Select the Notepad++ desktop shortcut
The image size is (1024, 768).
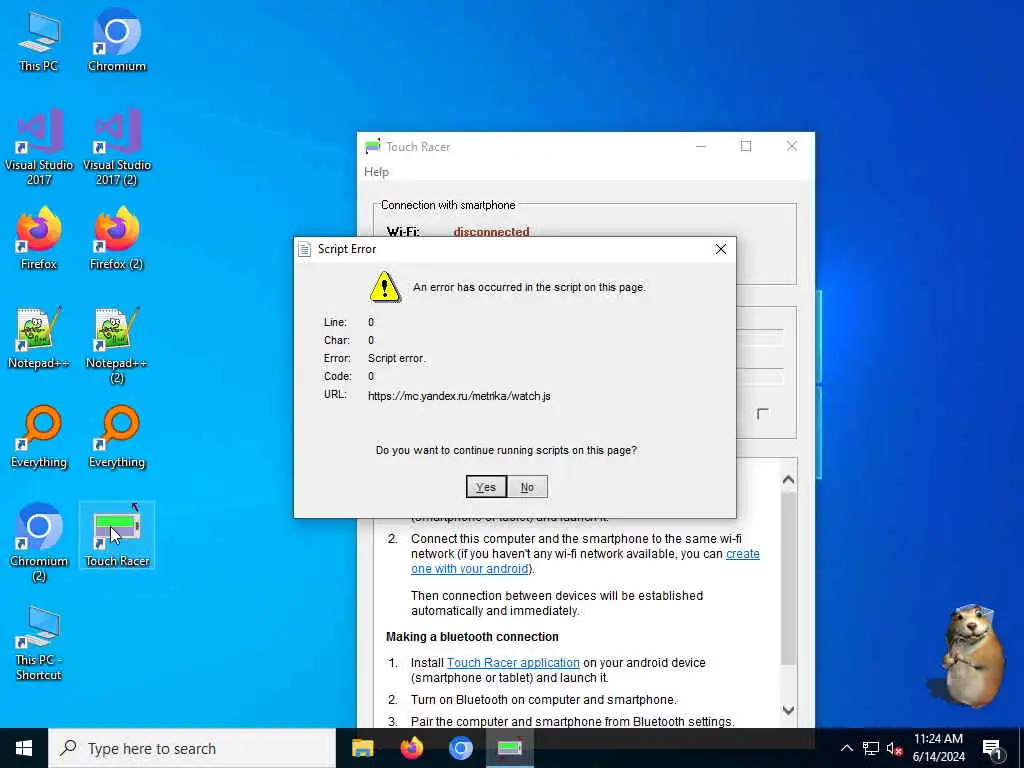39,338
